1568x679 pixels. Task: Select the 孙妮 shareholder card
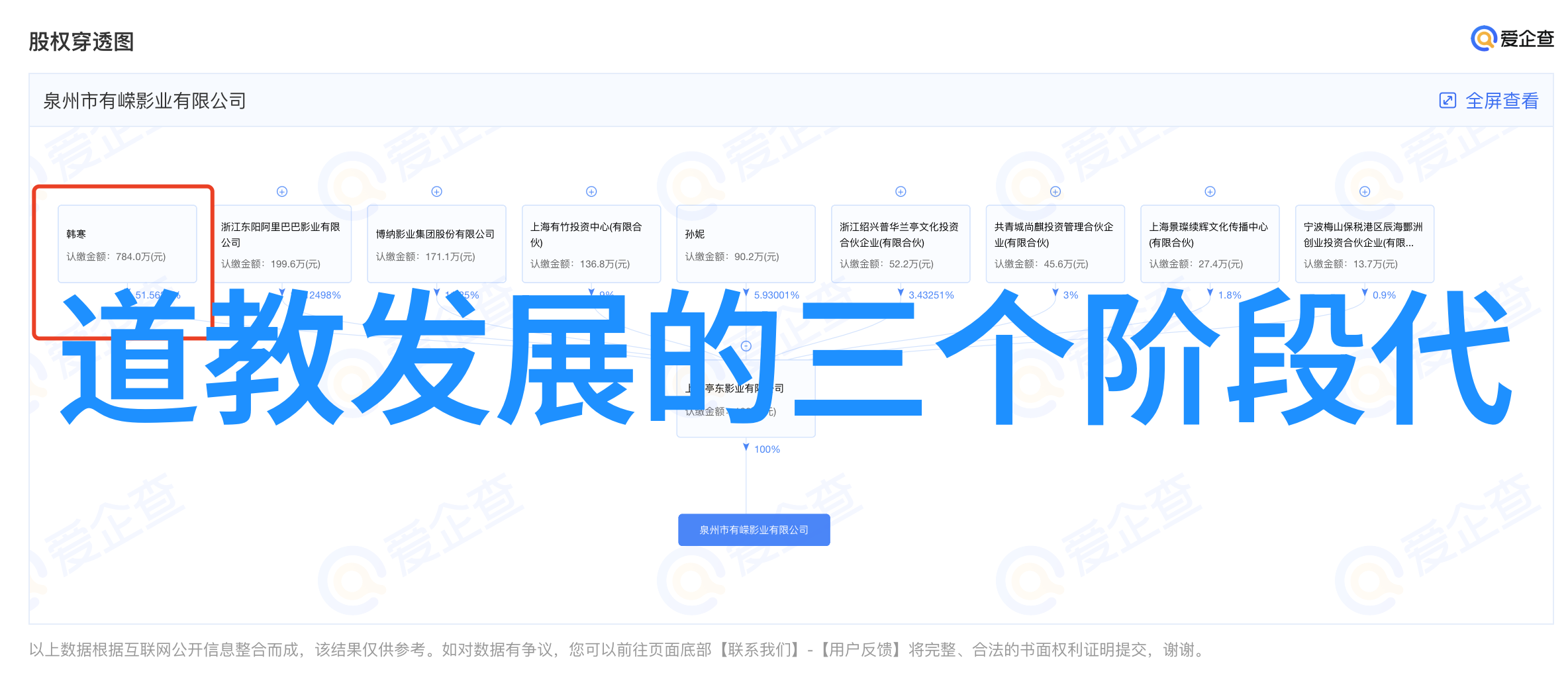(746, 244)
